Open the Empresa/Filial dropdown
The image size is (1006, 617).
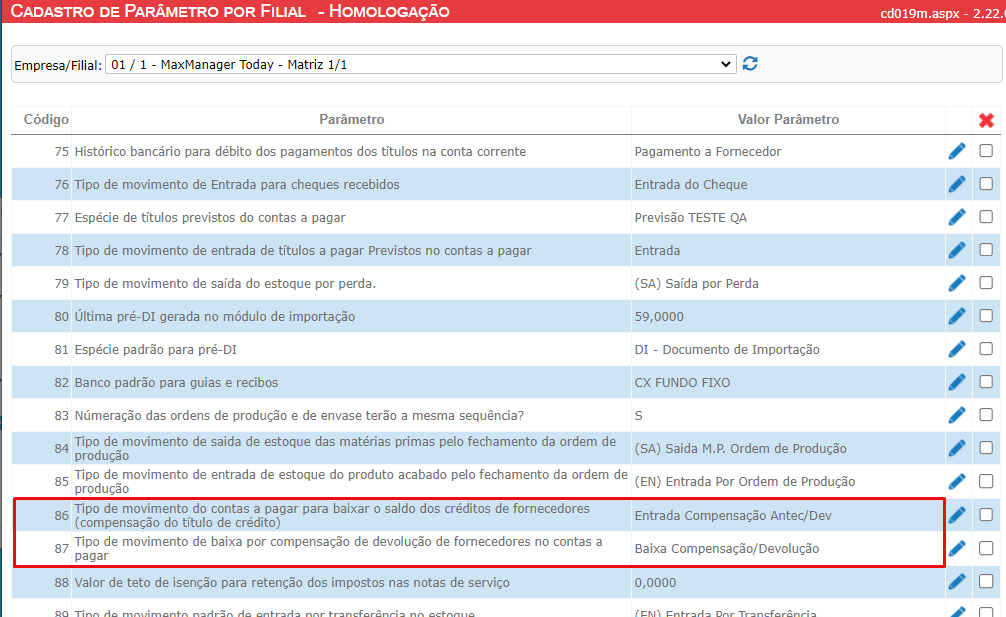point(420,64)
